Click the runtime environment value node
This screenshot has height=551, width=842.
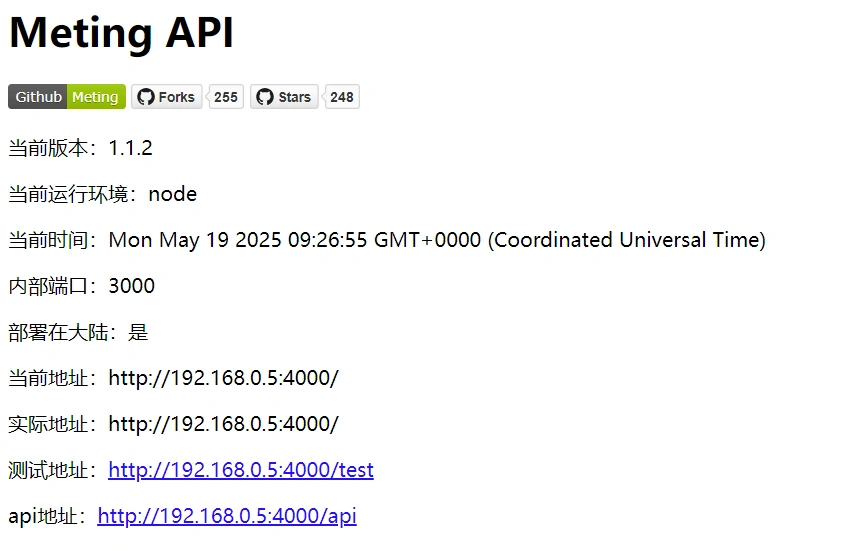pos(172,194)
